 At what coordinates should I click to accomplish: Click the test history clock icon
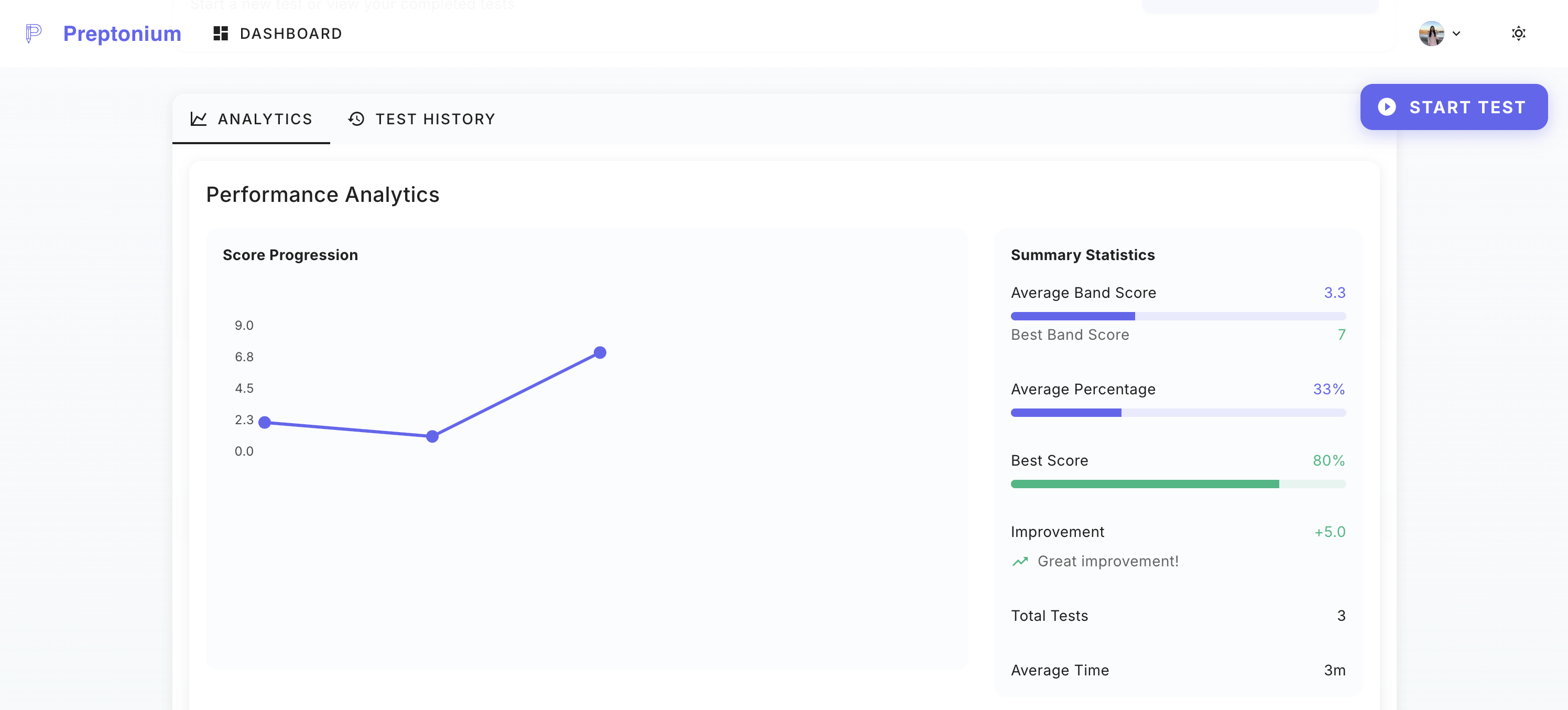pyautogui.click(x=356, y=119)
